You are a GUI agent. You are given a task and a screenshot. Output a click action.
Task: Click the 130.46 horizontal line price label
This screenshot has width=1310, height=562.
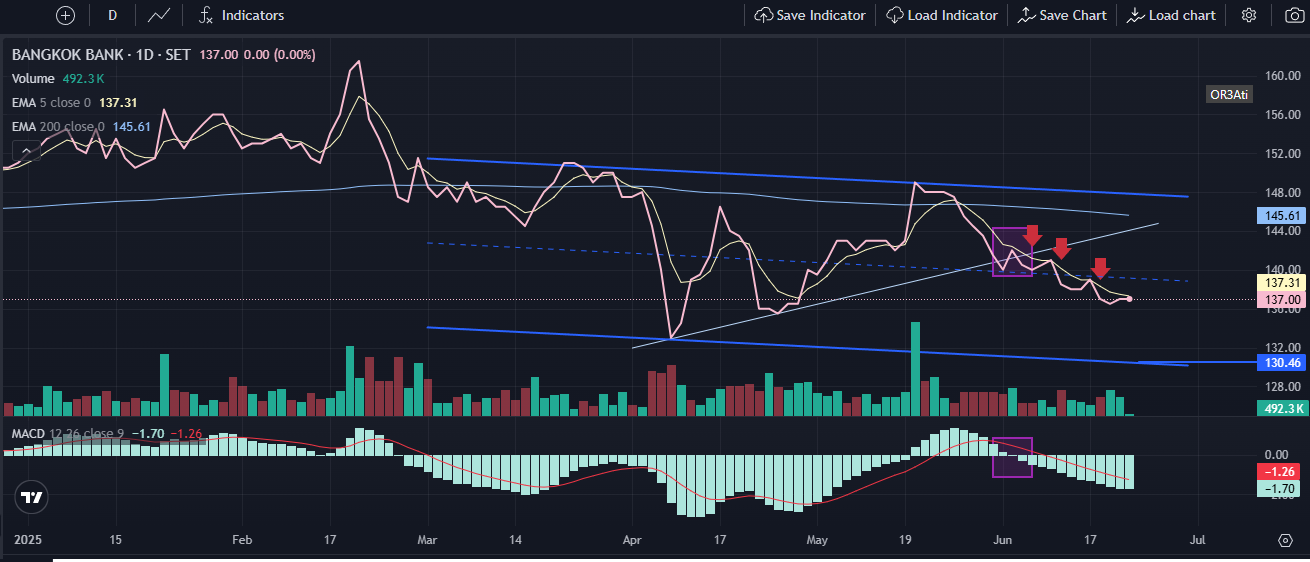coord(1281,362)
